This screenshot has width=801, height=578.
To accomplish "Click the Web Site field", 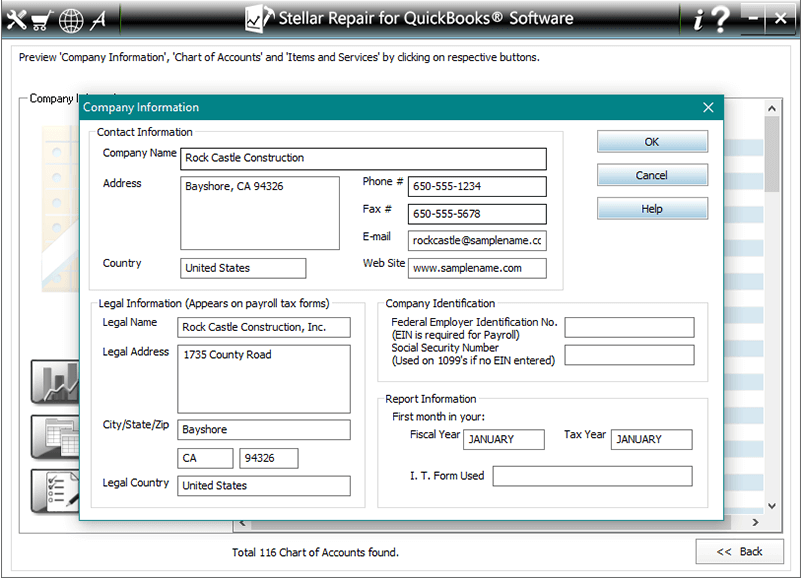I will 477,268.
